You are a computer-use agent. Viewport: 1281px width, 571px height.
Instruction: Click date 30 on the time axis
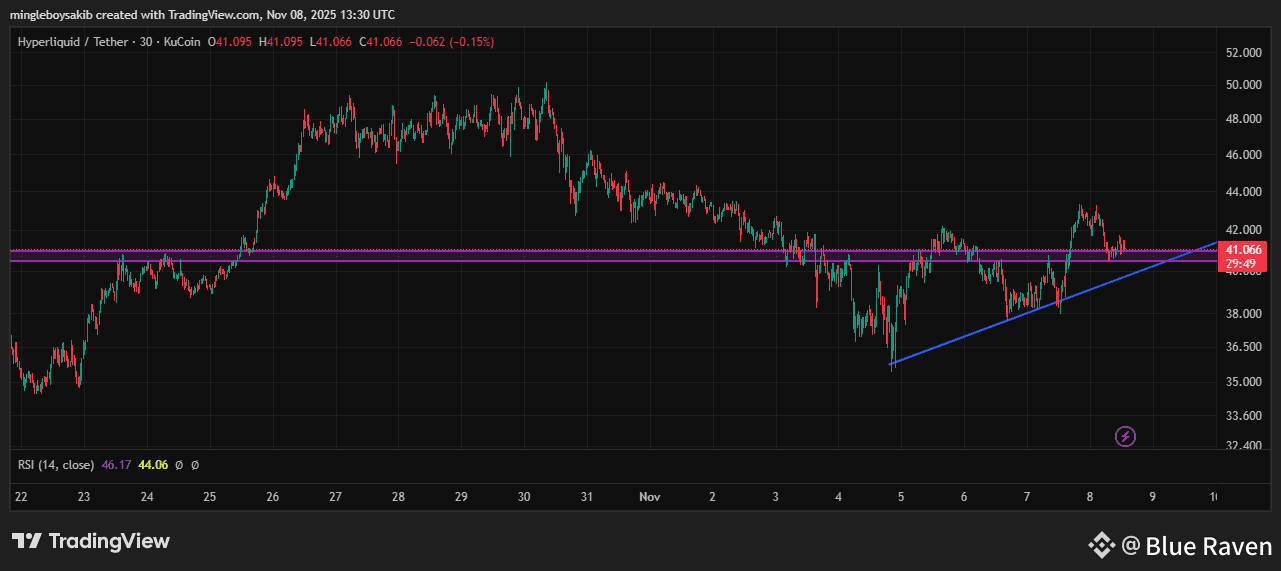(x=524, y=497)
